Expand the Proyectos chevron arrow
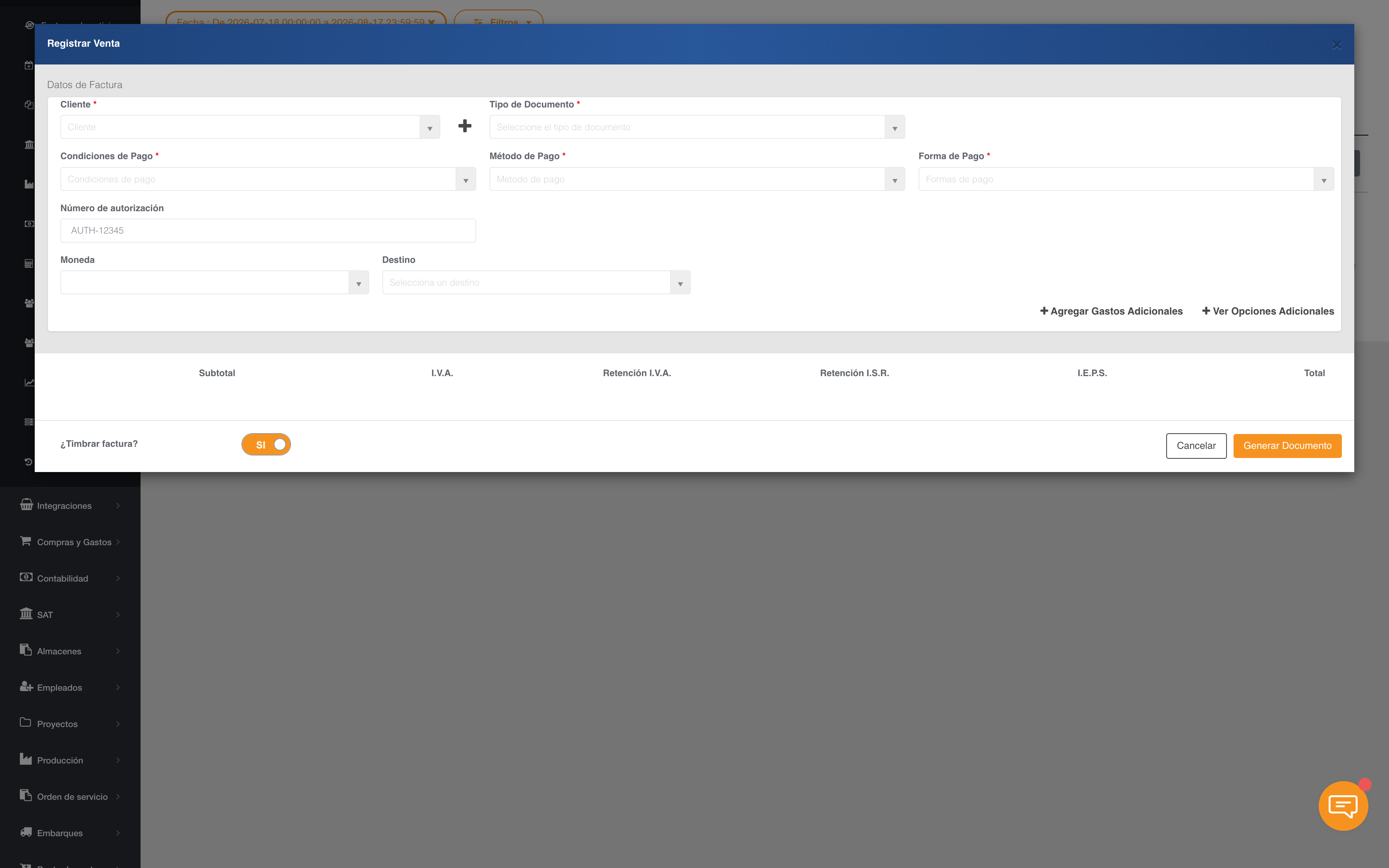This screenshot has width=1389, height=868. point(118,724)
